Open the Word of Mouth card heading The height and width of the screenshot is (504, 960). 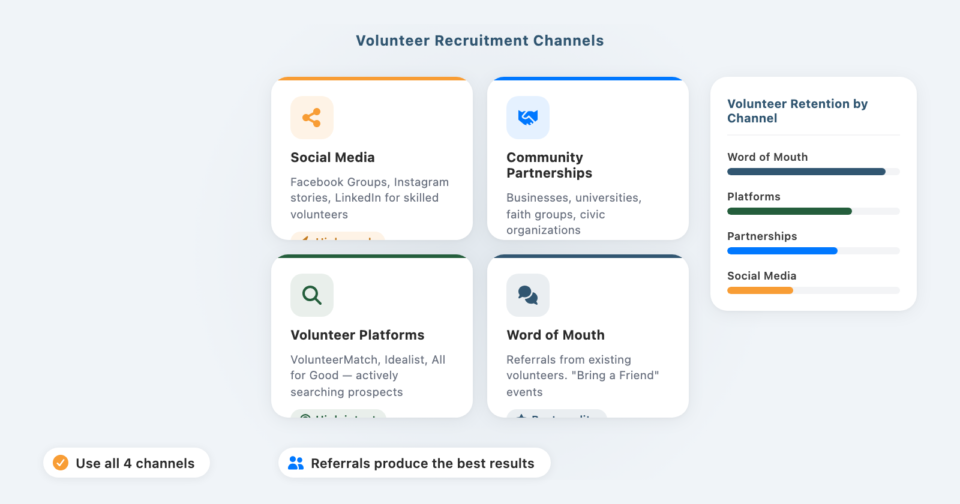[555, 335]
